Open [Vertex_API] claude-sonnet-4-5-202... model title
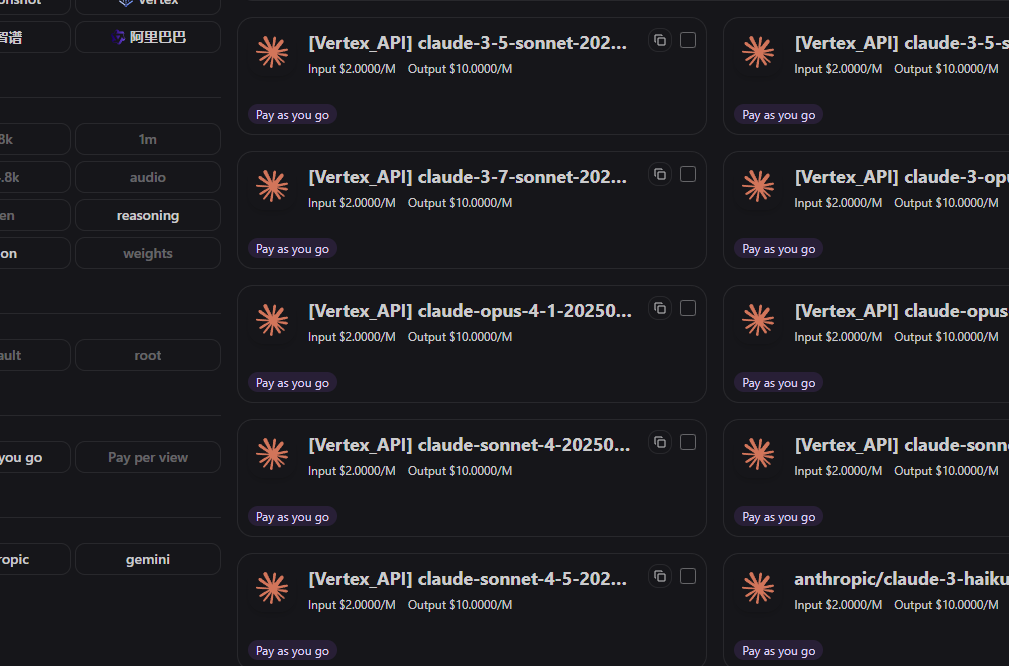 (468, 578)
